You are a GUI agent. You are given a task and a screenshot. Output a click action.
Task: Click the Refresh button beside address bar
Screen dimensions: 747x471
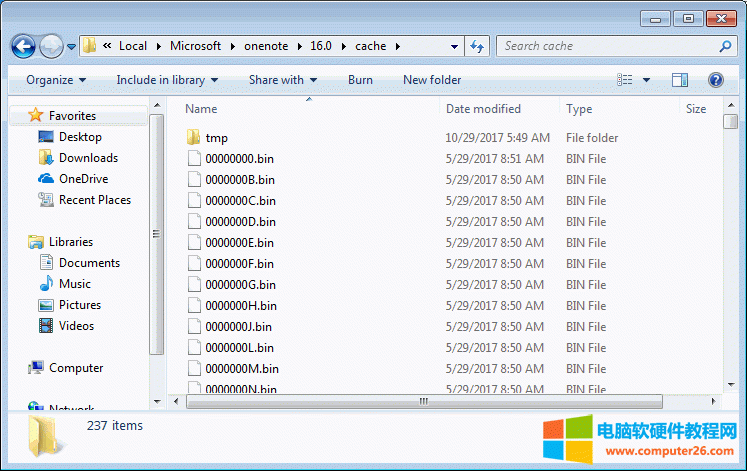point(477,46)
